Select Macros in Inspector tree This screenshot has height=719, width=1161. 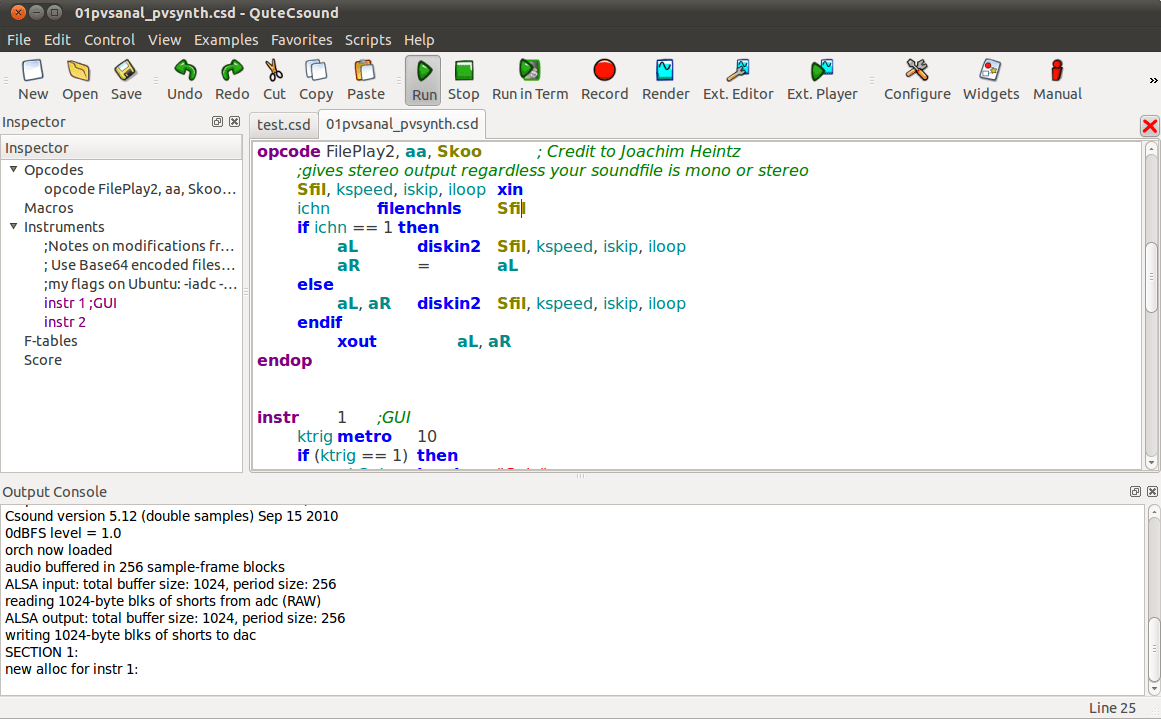coord(49,208)
